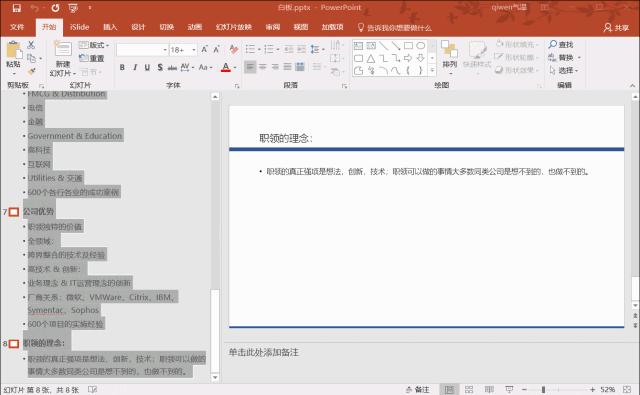Click the zoom slider handle
The width and height of the screenshot is (640, 395).
tap(543, 390)
